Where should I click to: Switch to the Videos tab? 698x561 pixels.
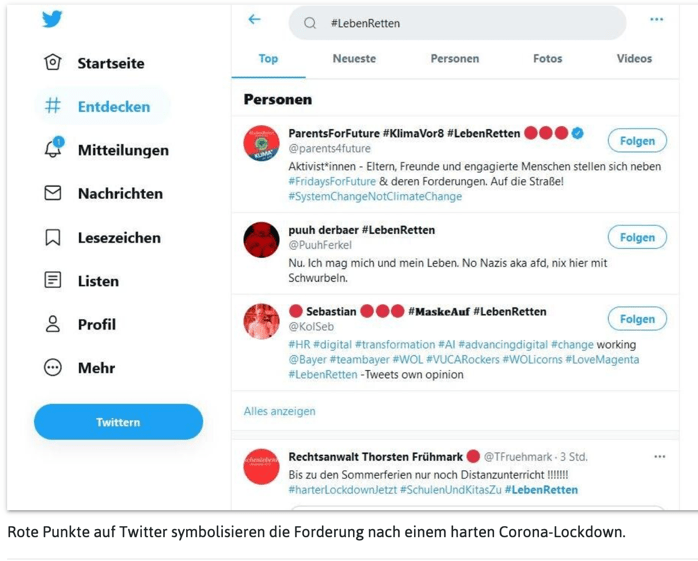pos(634,59)
